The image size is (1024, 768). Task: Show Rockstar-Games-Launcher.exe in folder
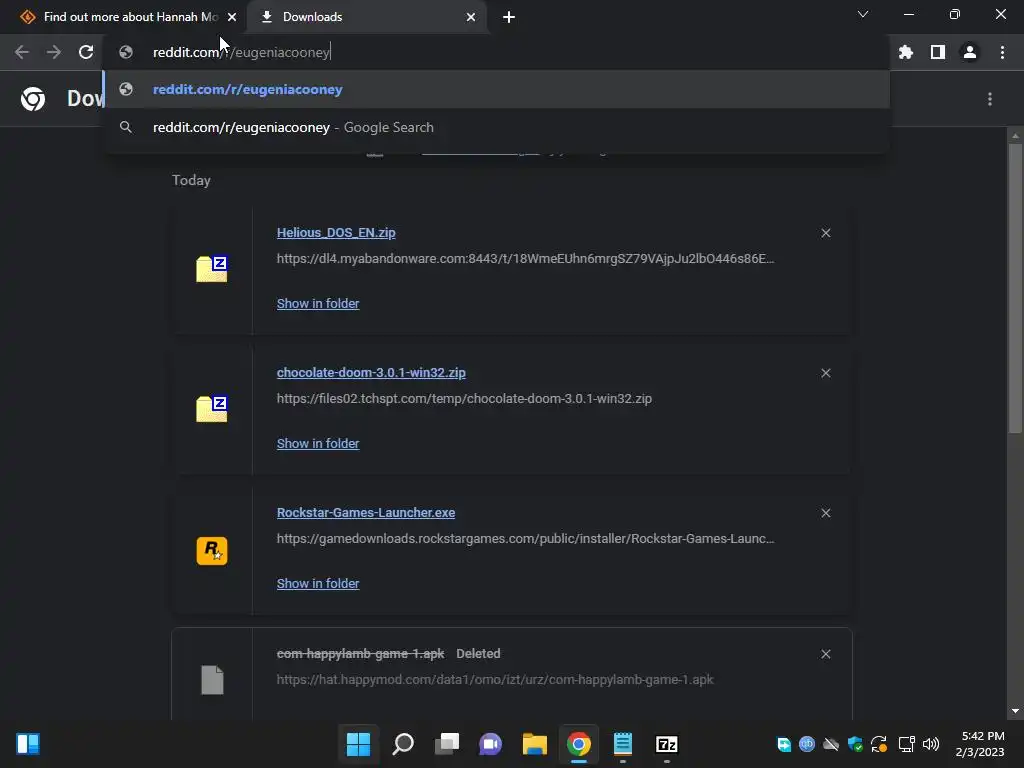[x=318, y=584]
